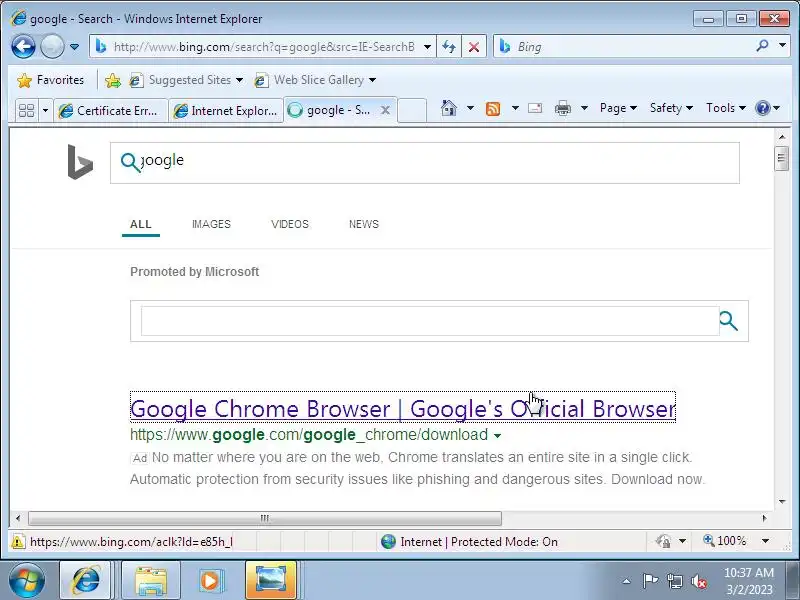Open Suggested Sites dropdown
The image size is (800, 600).
(x=186, y=80)
